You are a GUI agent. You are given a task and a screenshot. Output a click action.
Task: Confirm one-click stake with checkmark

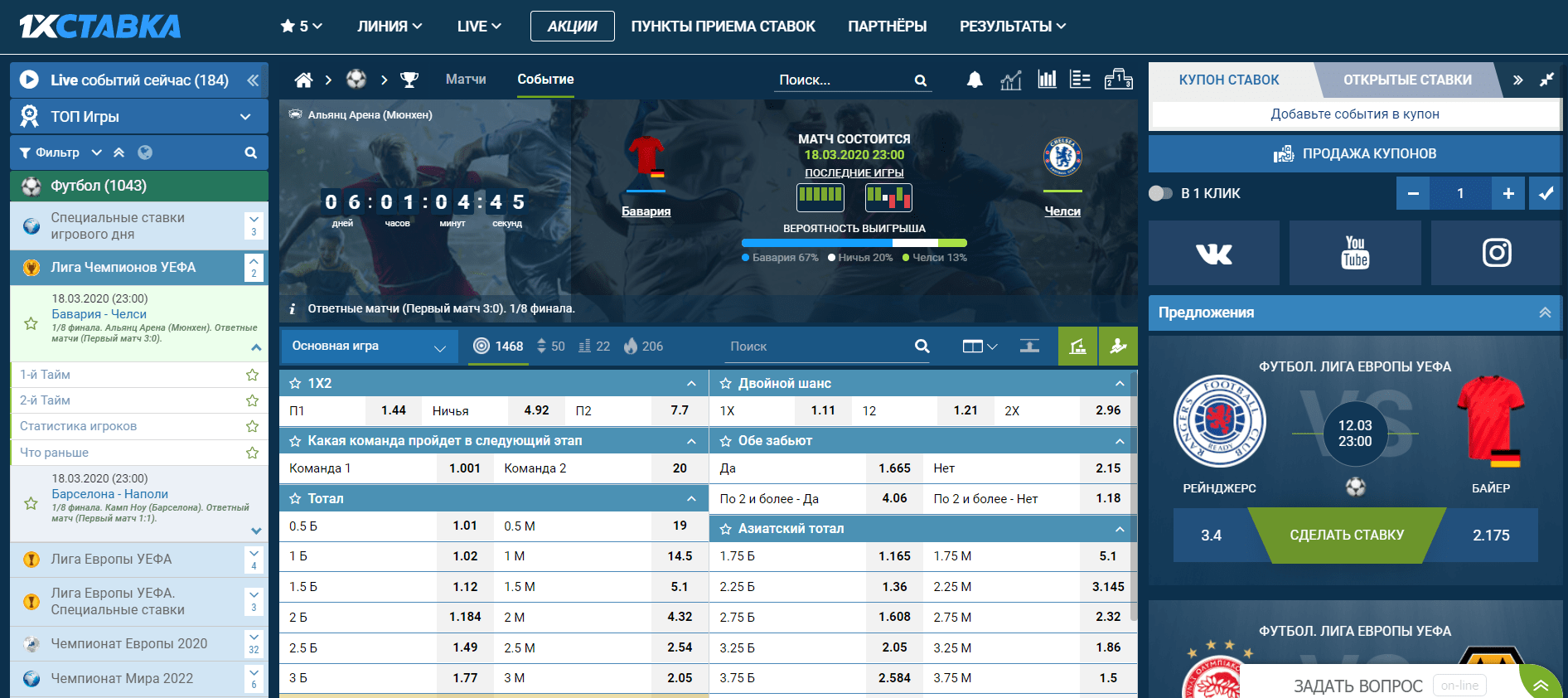(1546, 193)
